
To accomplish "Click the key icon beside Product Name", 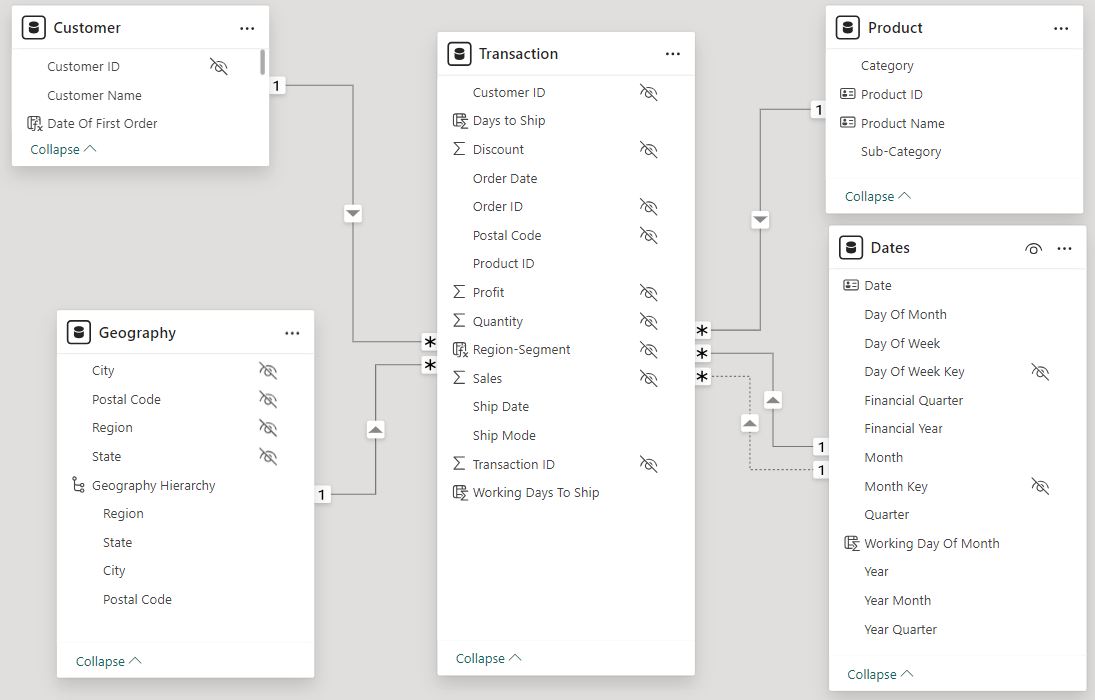I will pyautogui.click(x=848, y=122).
